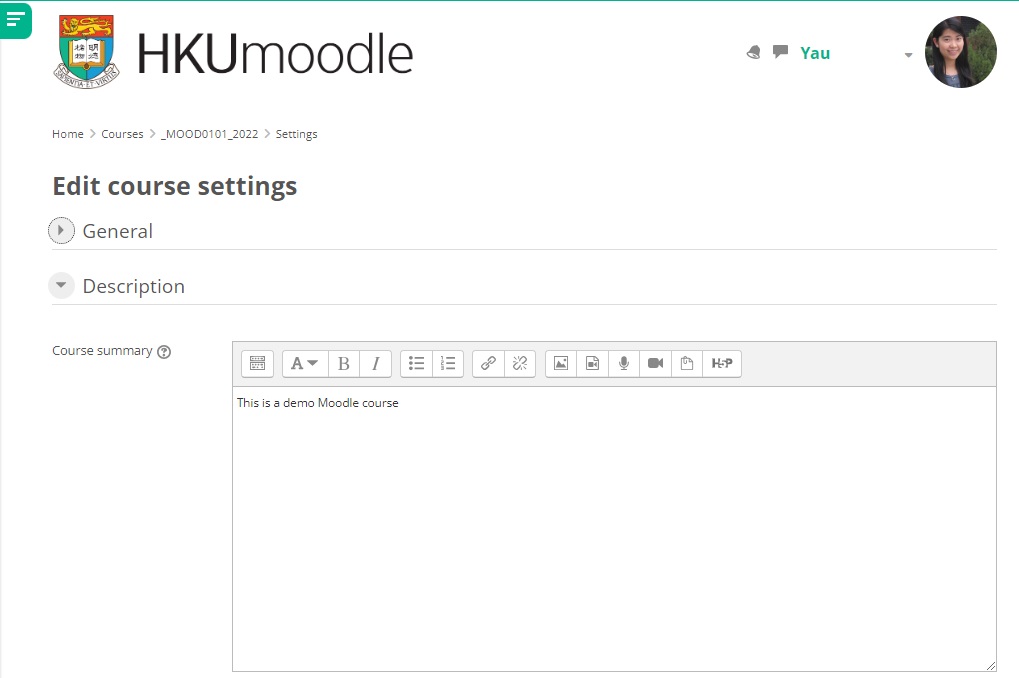Open the user menu dropdown arrow
This screenshot has width=1019, height=678.
tap(908, 55)
